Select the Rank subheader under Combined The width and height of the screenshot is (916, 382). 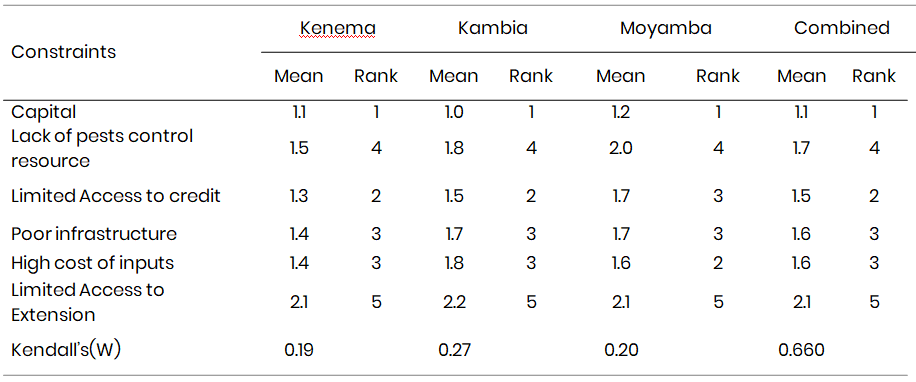874,76
